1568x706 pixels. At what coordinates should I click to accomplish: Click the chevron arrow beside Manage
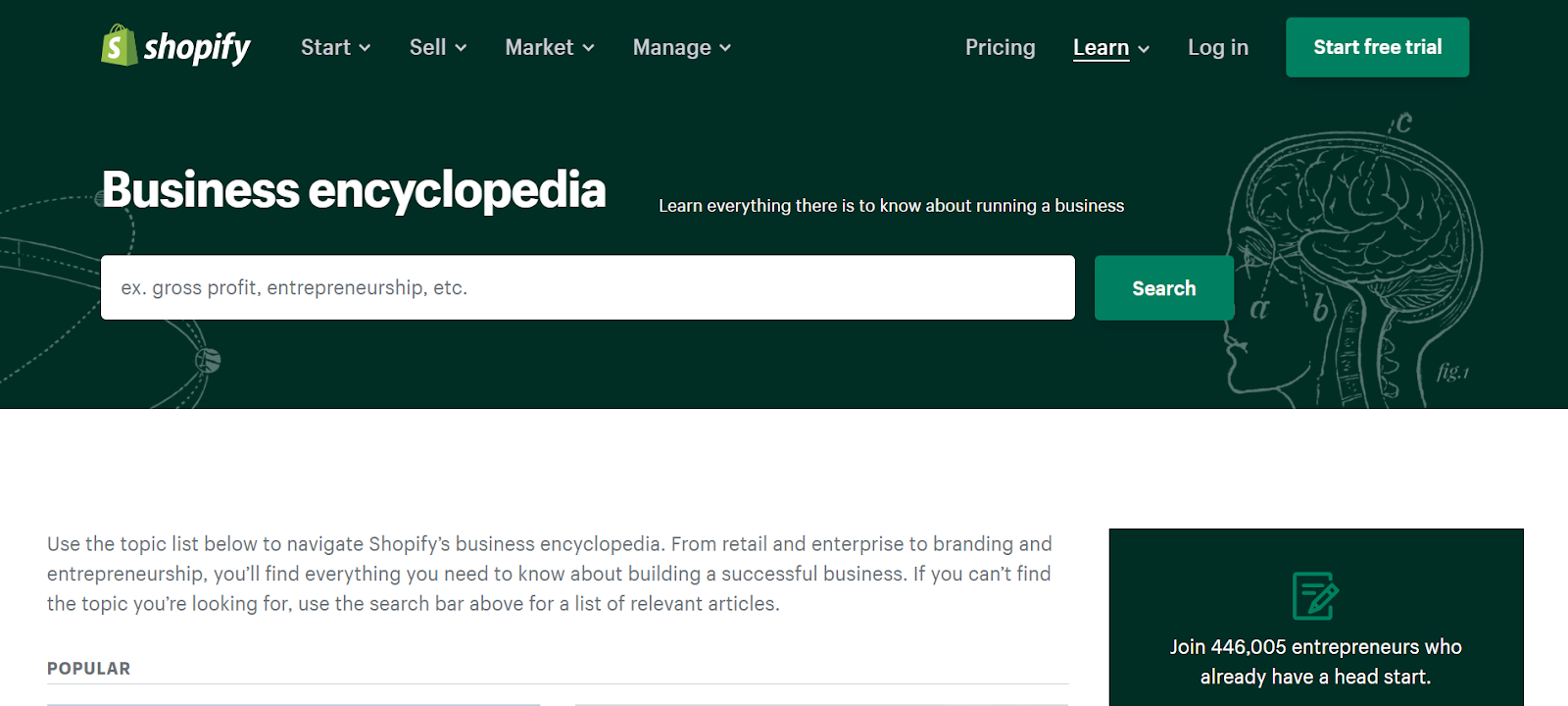click(x=725, y=48)
